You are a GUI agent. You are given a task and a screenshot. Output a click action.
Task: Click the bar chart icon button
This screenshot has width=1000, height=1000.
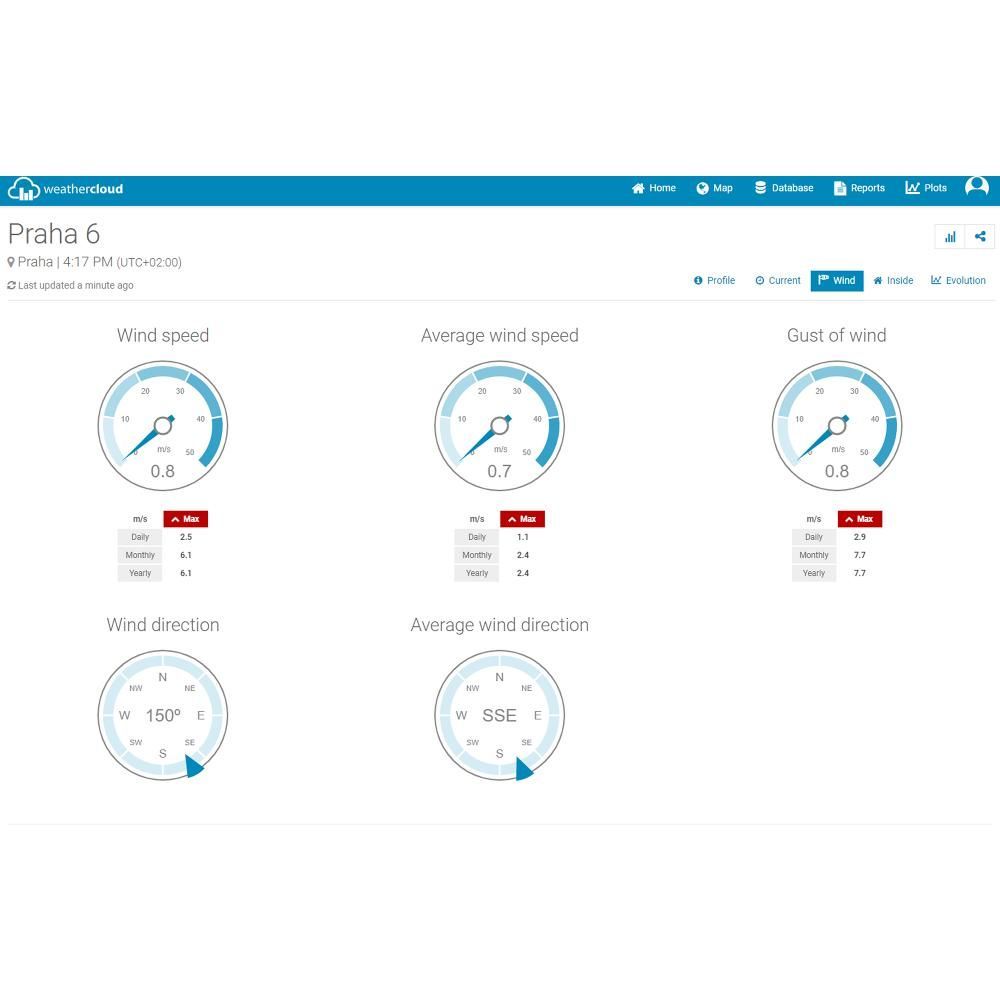tap(950, 237)
